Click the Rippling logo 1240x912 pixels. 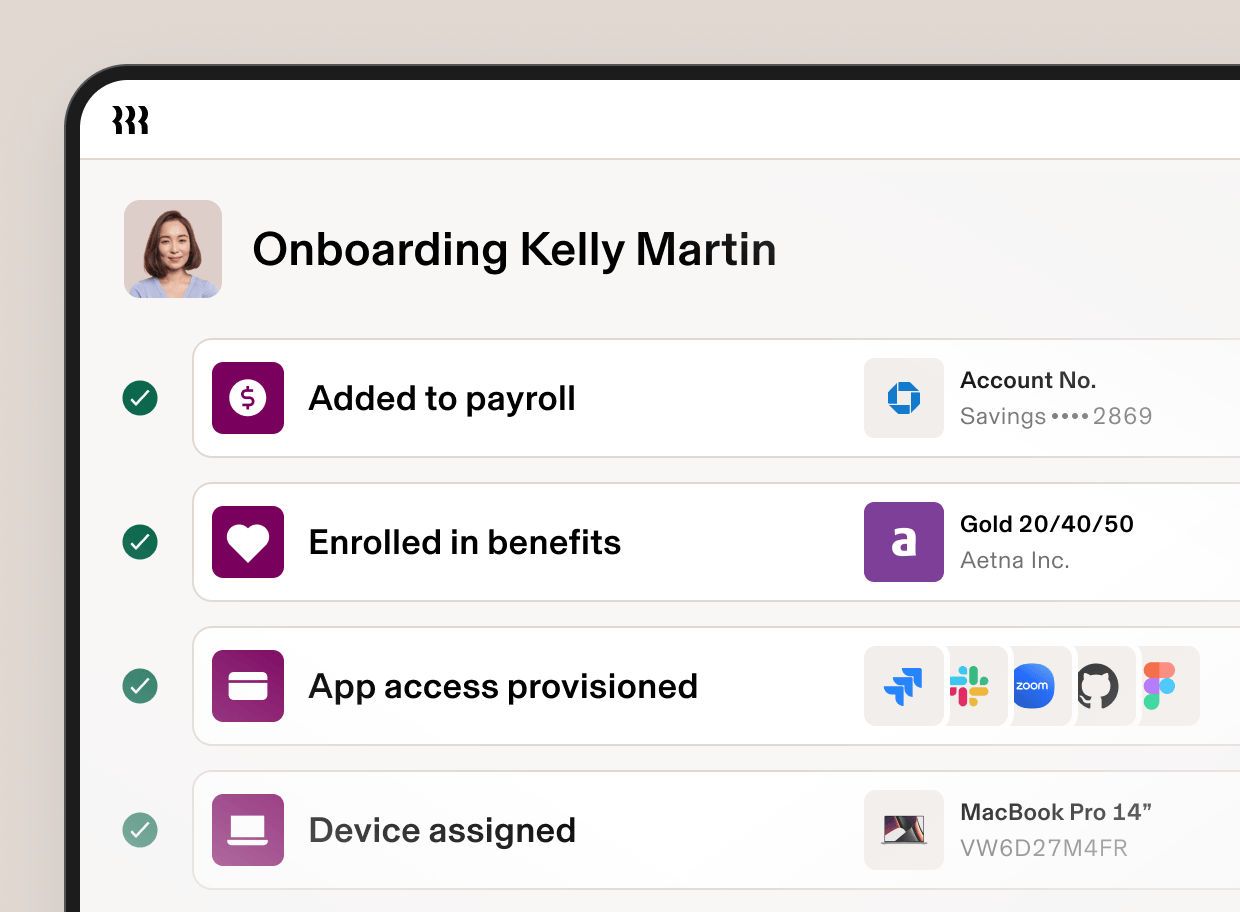coord(130,119)
